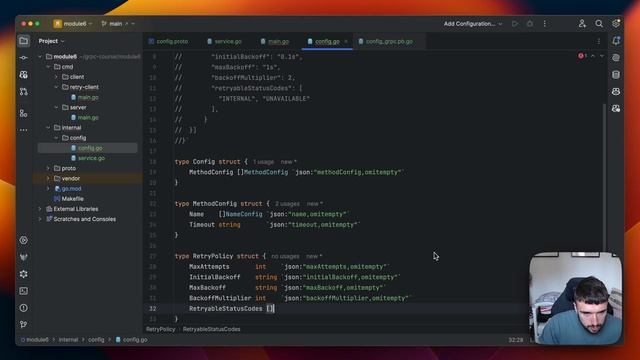
Task: Click internal in navigation bar path
Action: coord(68,340)
